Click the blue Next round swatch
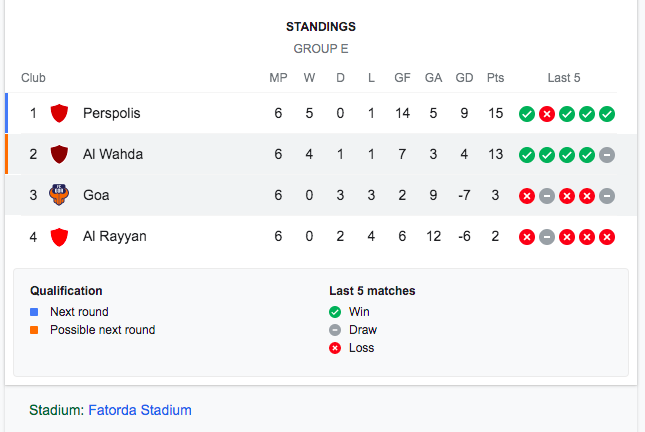Viewport: 645px width, 432px height. click(34, 312)
